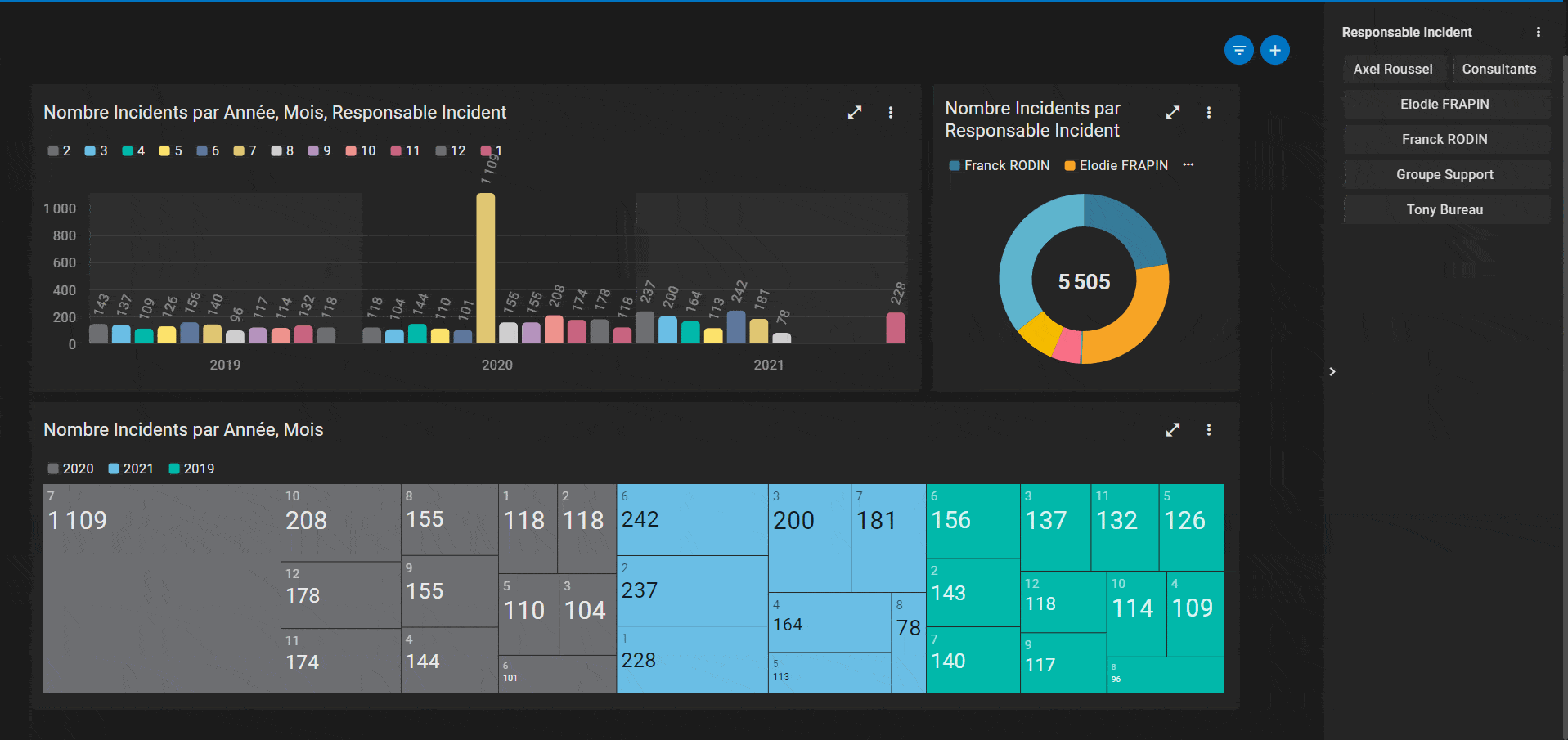The width and height of the screenshot is (1568, 740).
Task: Open Responsable Incident filter options menu
Action: click(1538, 33)
